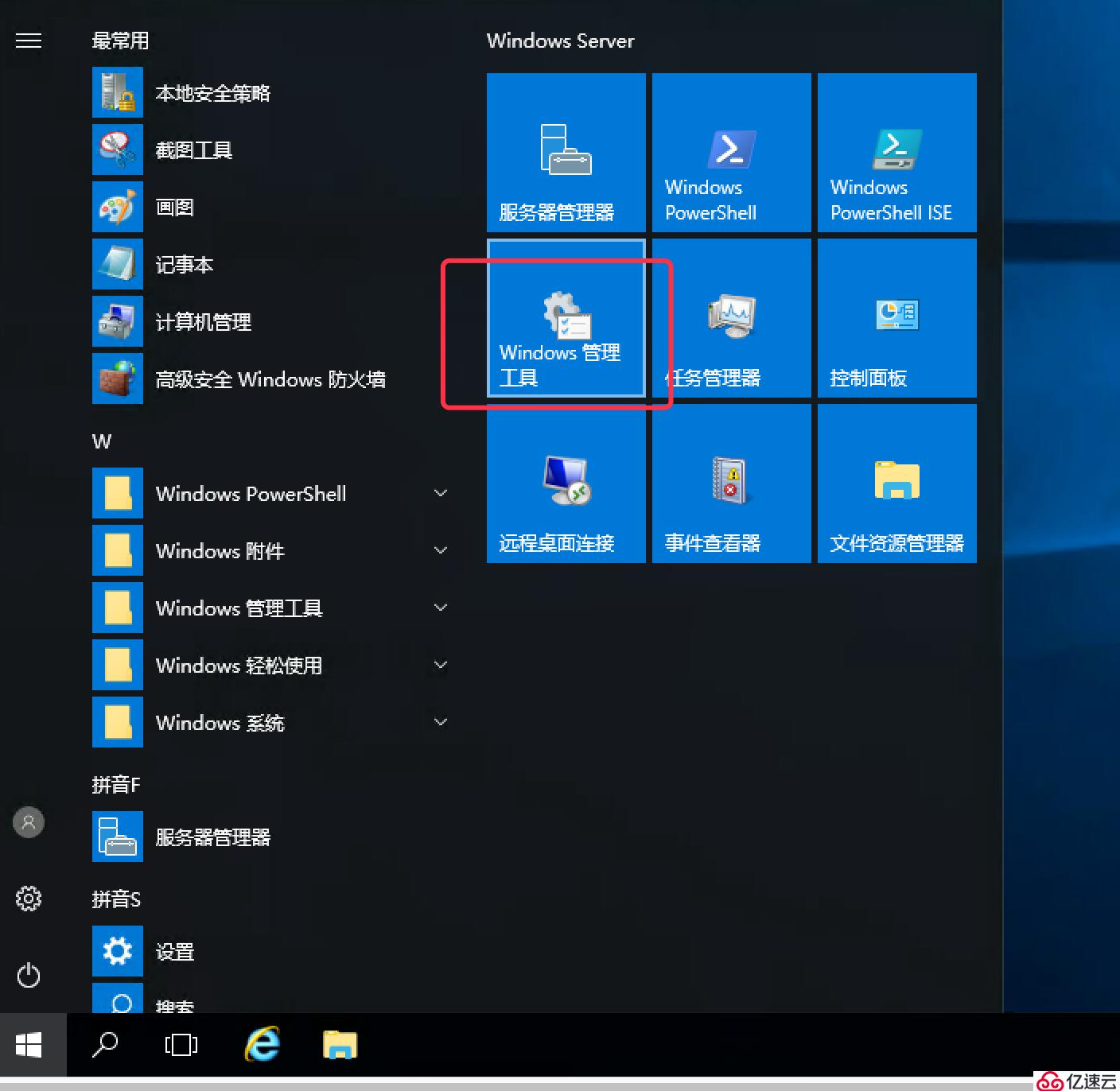The image size is (1120, 1091).
Task: Open 记事本 Notepad icon
Action: coord(118,264)
